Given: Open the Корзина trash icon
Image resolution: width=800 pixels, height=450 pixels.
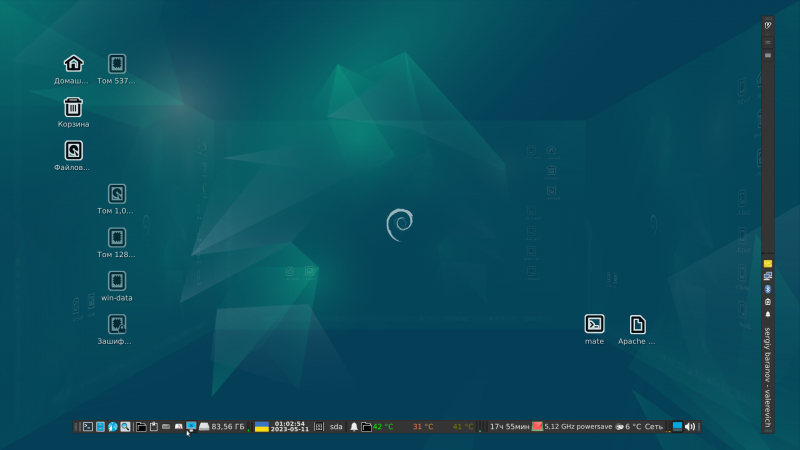Looking at the screenshot, I should (73, 107).
